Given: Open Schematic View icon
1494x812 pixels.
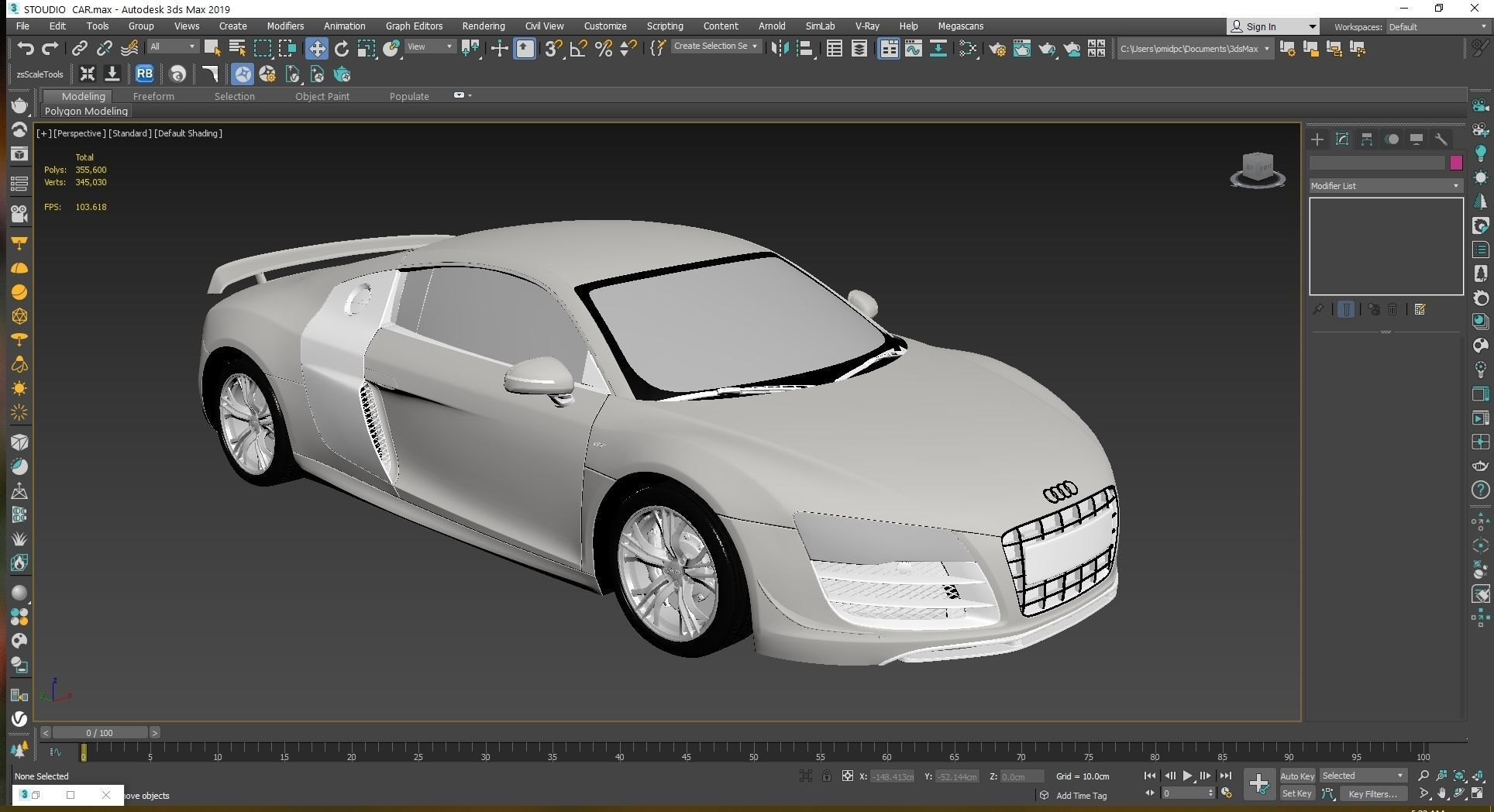Looking at the screenshot, I should coord(938,49).
